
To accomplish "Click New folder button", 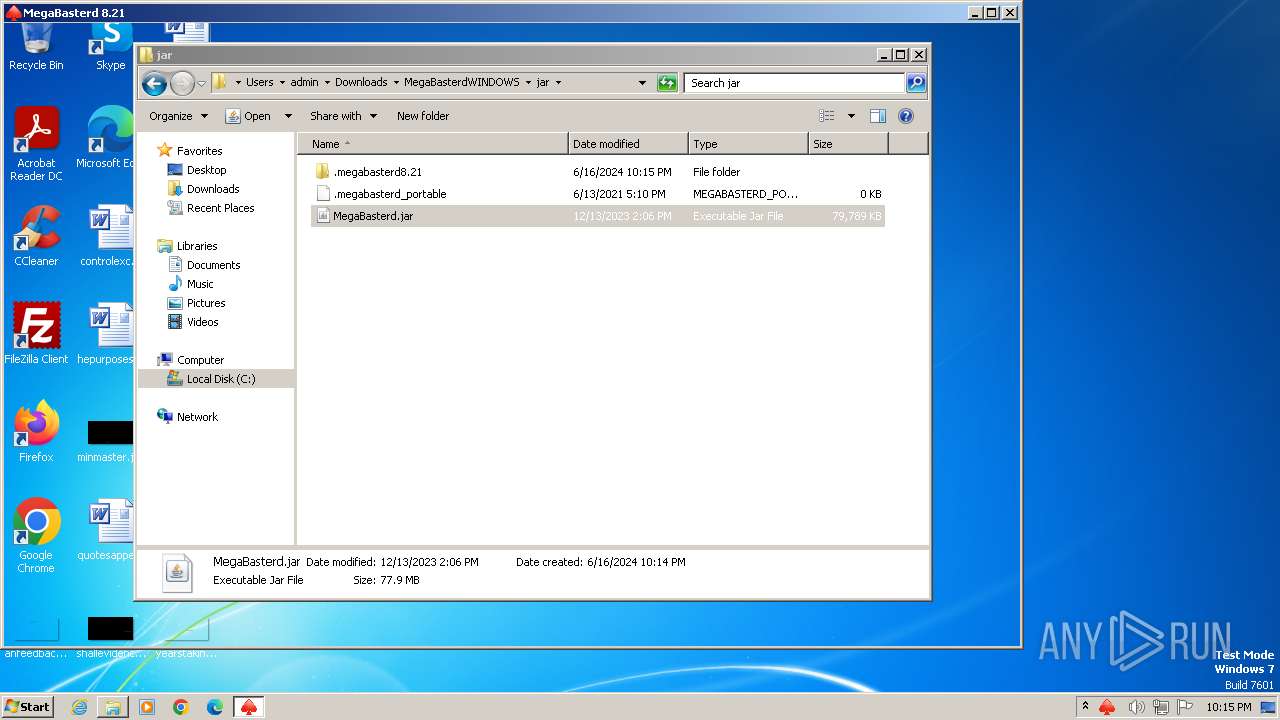I will coord(423,116).
